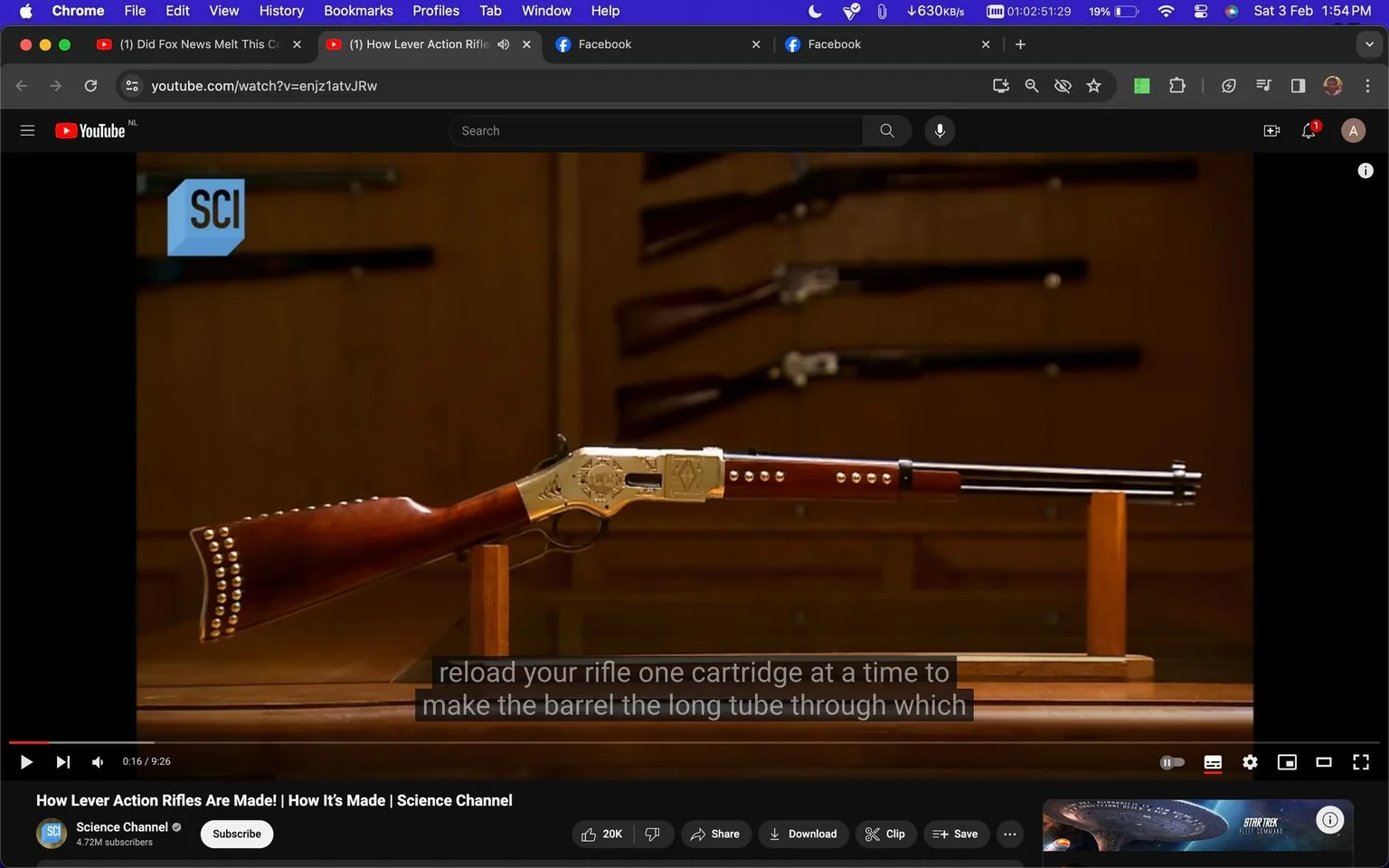Play the video
1389x868 pixels.
click(26, 762)
